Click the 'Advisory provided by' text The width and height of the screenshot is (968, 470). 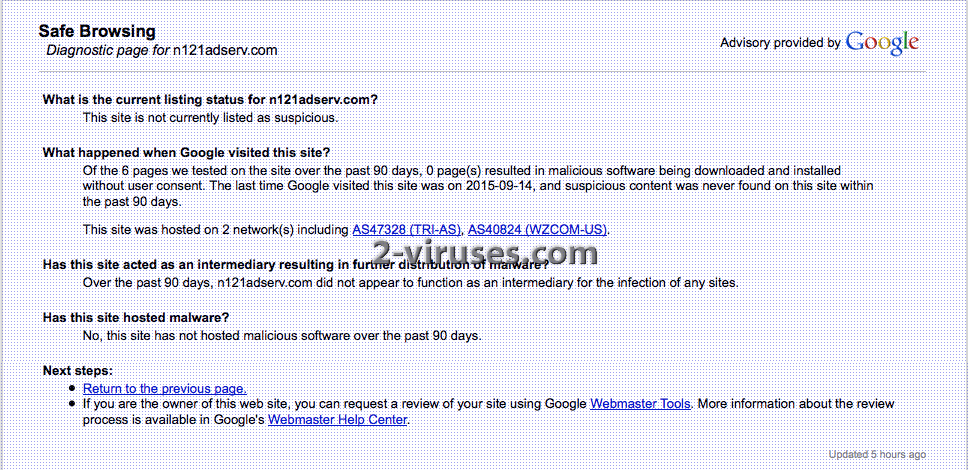tap(780, 43)
